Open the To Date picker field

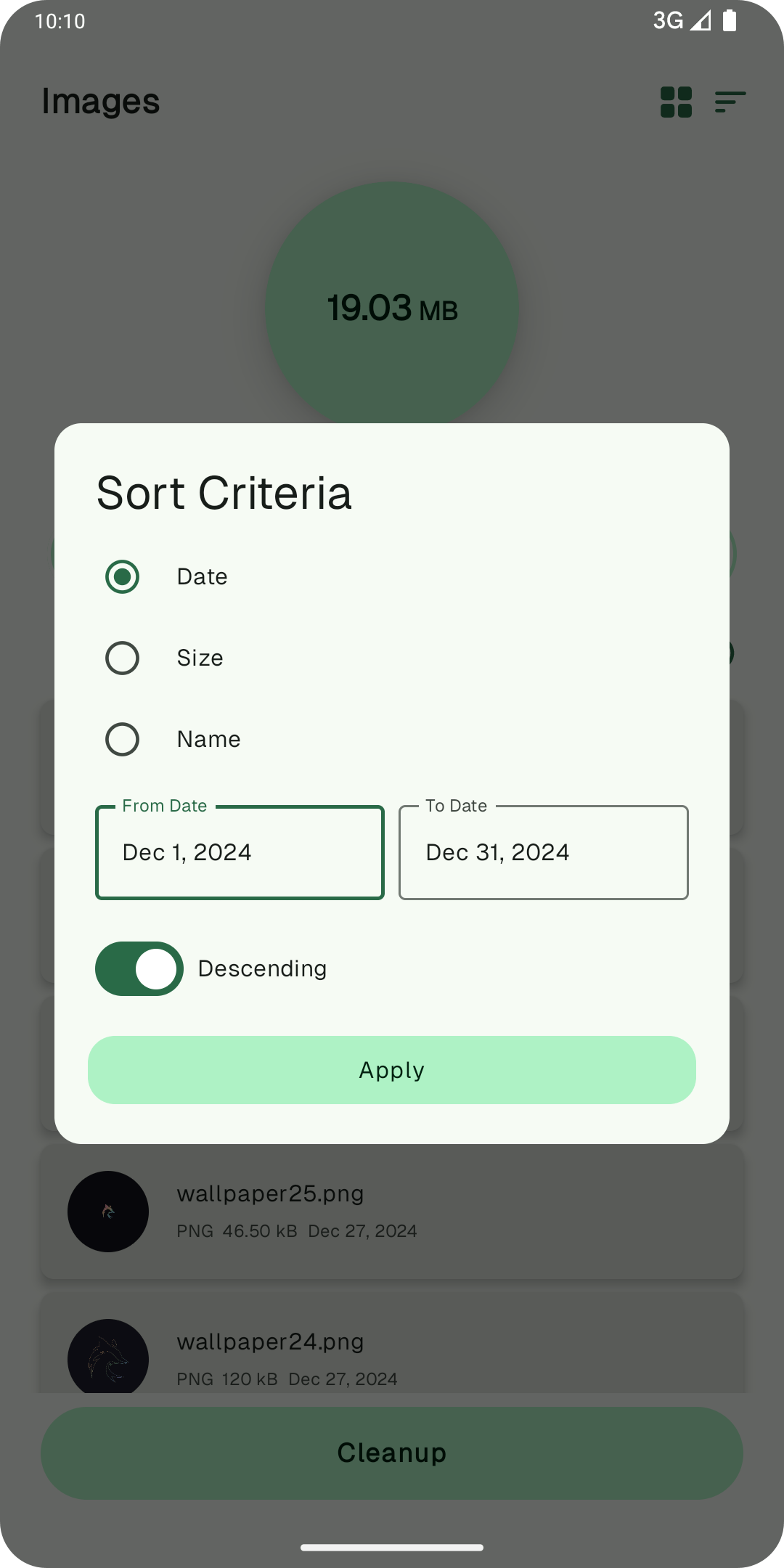[543, 852]
